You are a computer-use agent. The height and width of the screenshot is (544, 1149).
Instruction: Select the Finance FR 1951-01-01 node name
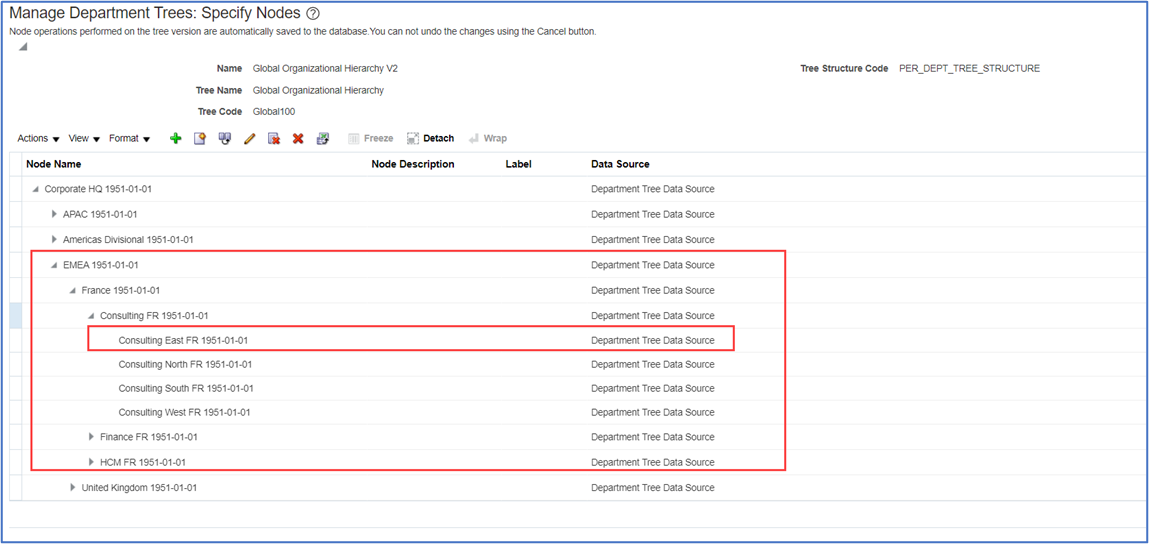point(149,437)
